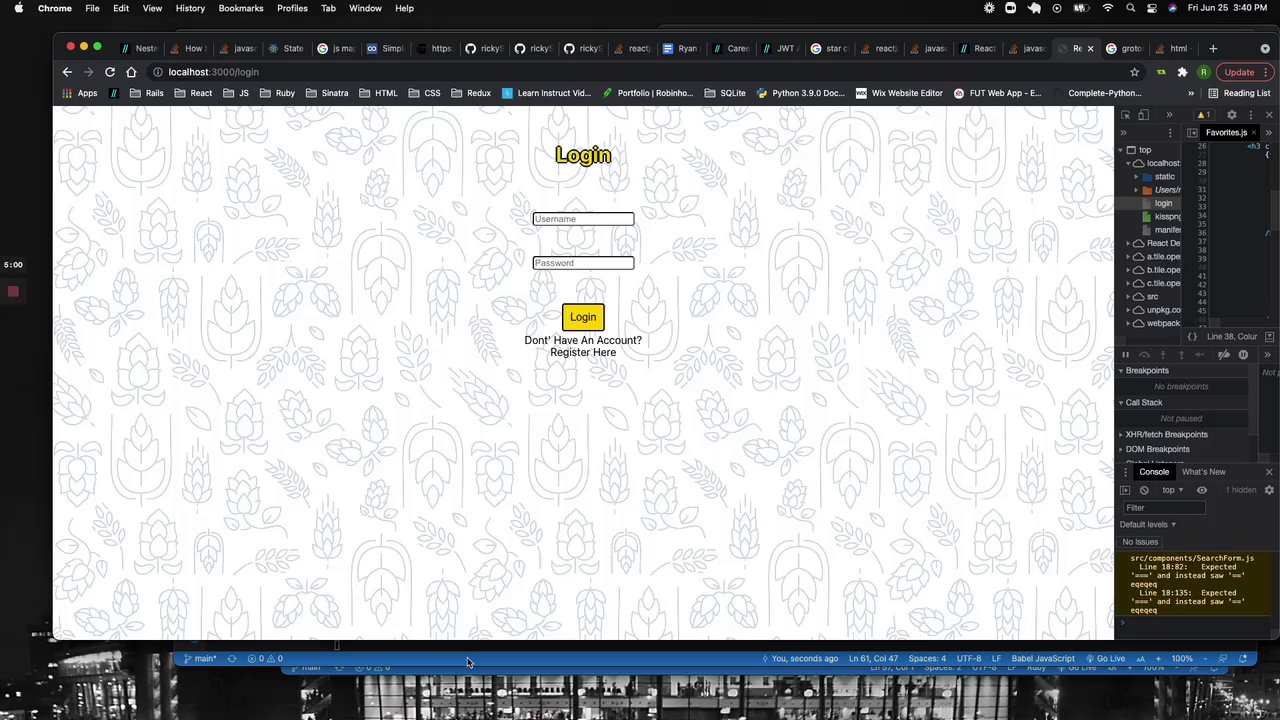Toggle the Sources navigator sidebar icon

(x=1192, y=133)
